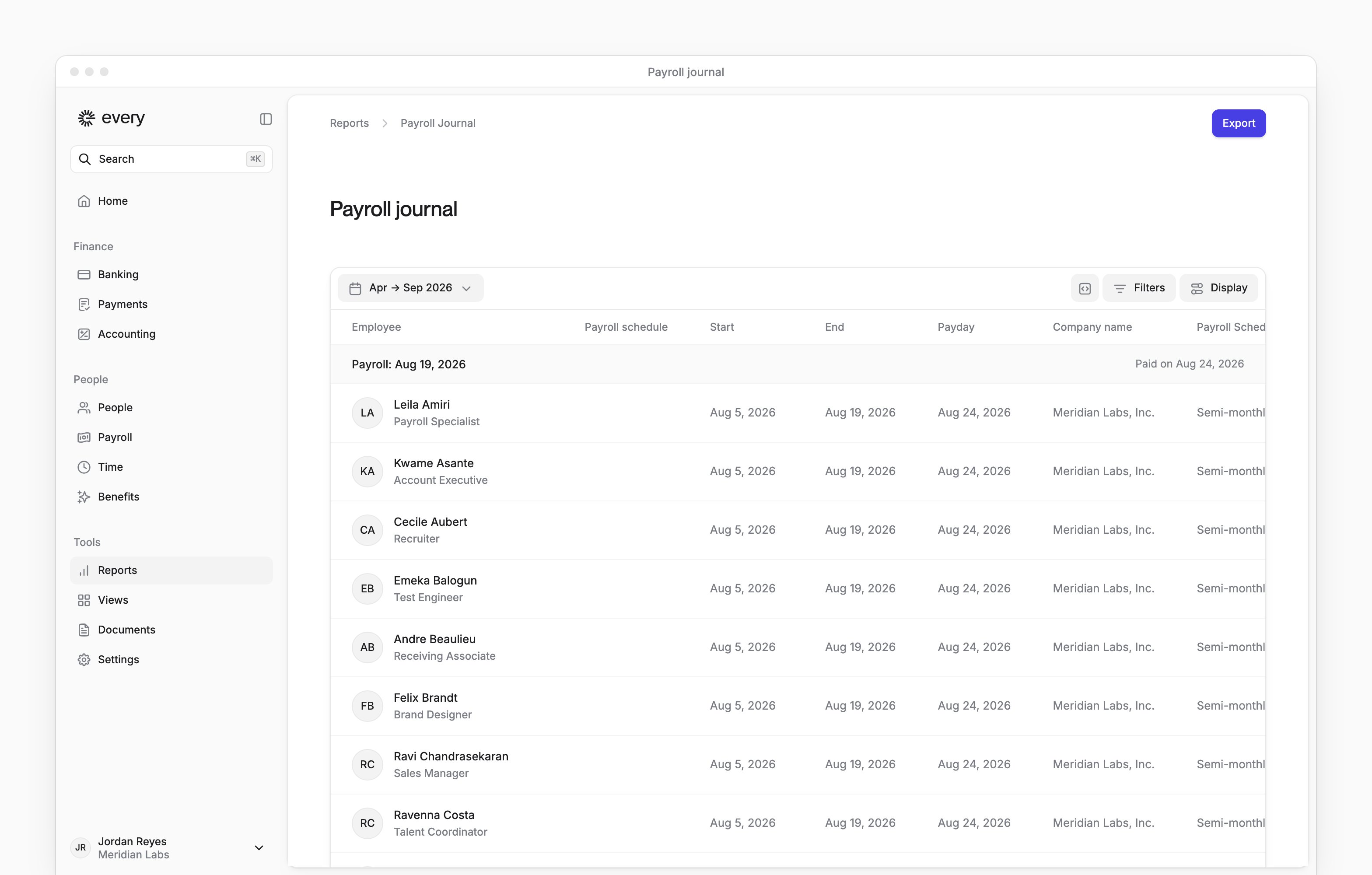Click the EB avatar circle
1372x875 pixels.
click(x=367, y=588)
